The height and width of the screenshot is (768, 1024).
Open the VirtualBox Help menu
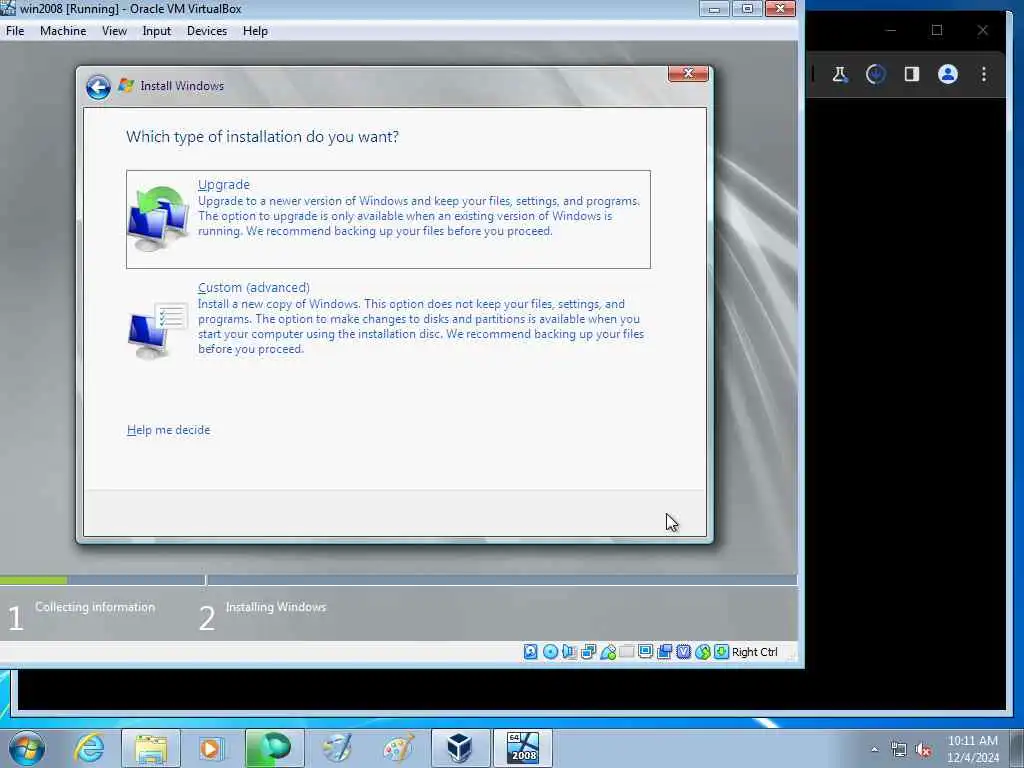click(255, 31)
